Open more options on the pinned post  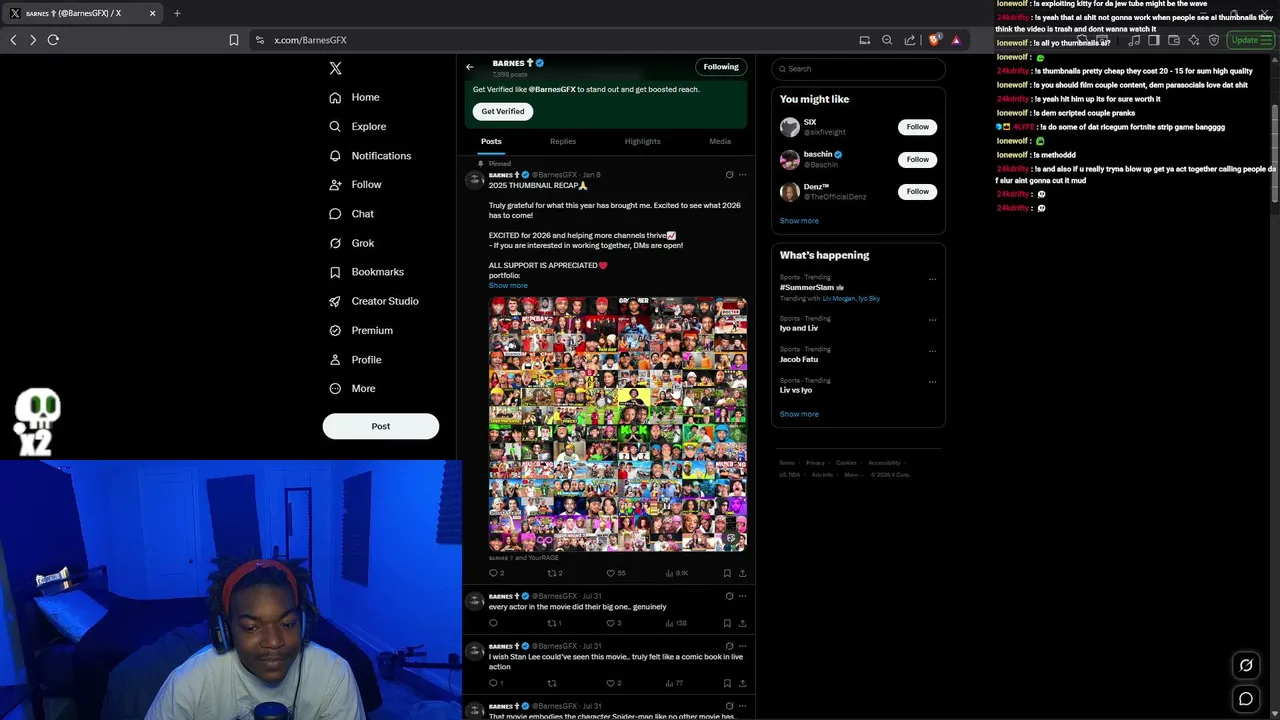(742, 175)
